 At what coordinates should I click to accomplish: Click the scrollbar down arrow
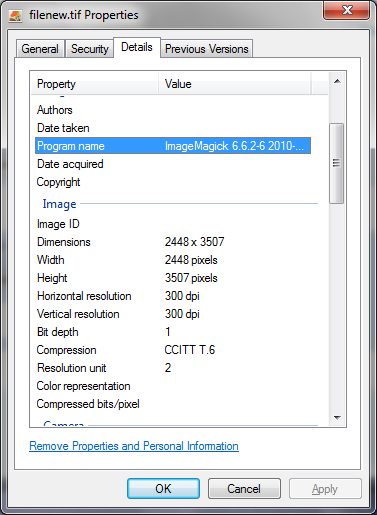pyautogui.click(x=337, y=417)
